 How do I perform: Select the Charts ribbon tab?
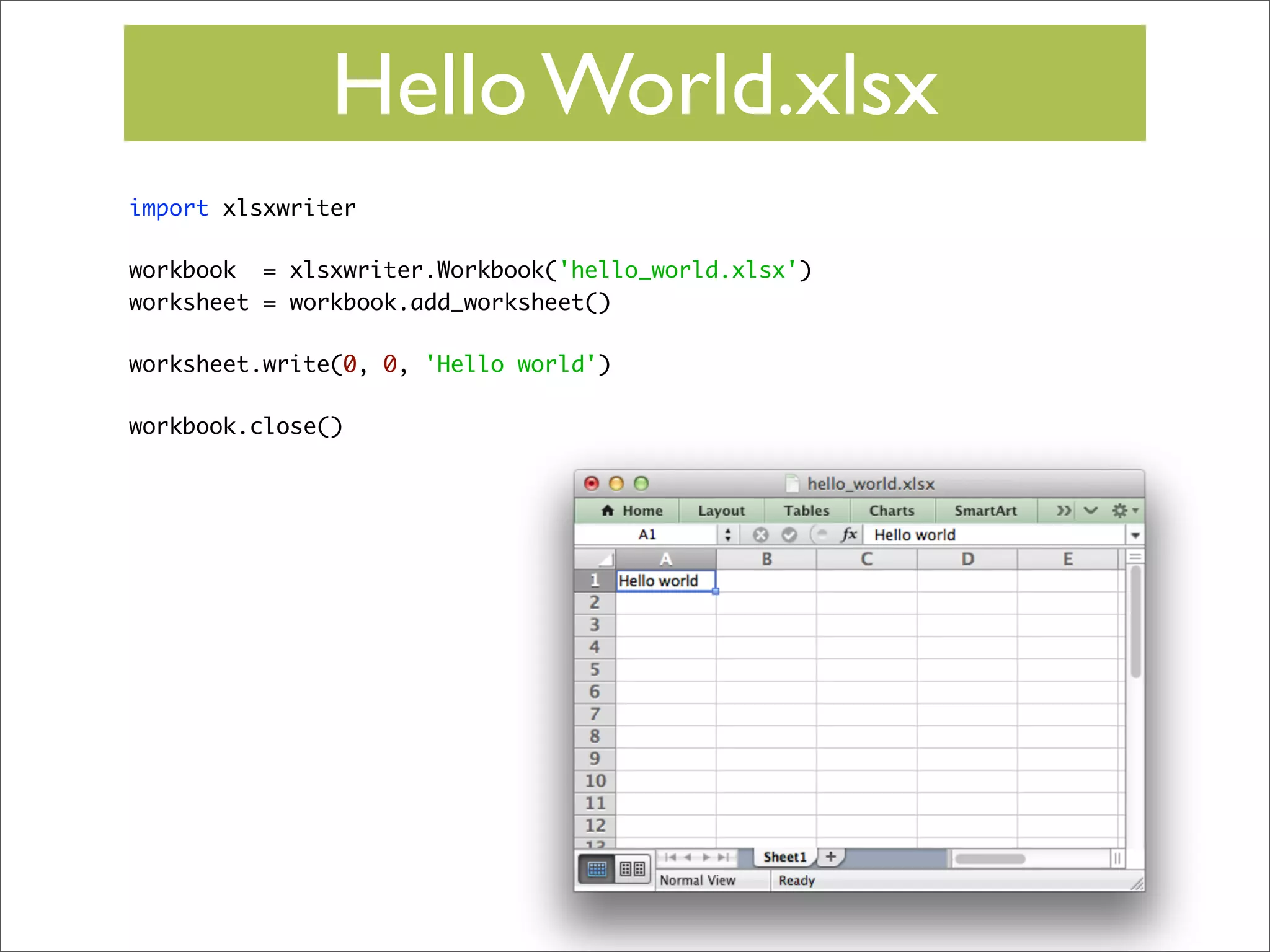coord(892,511)
